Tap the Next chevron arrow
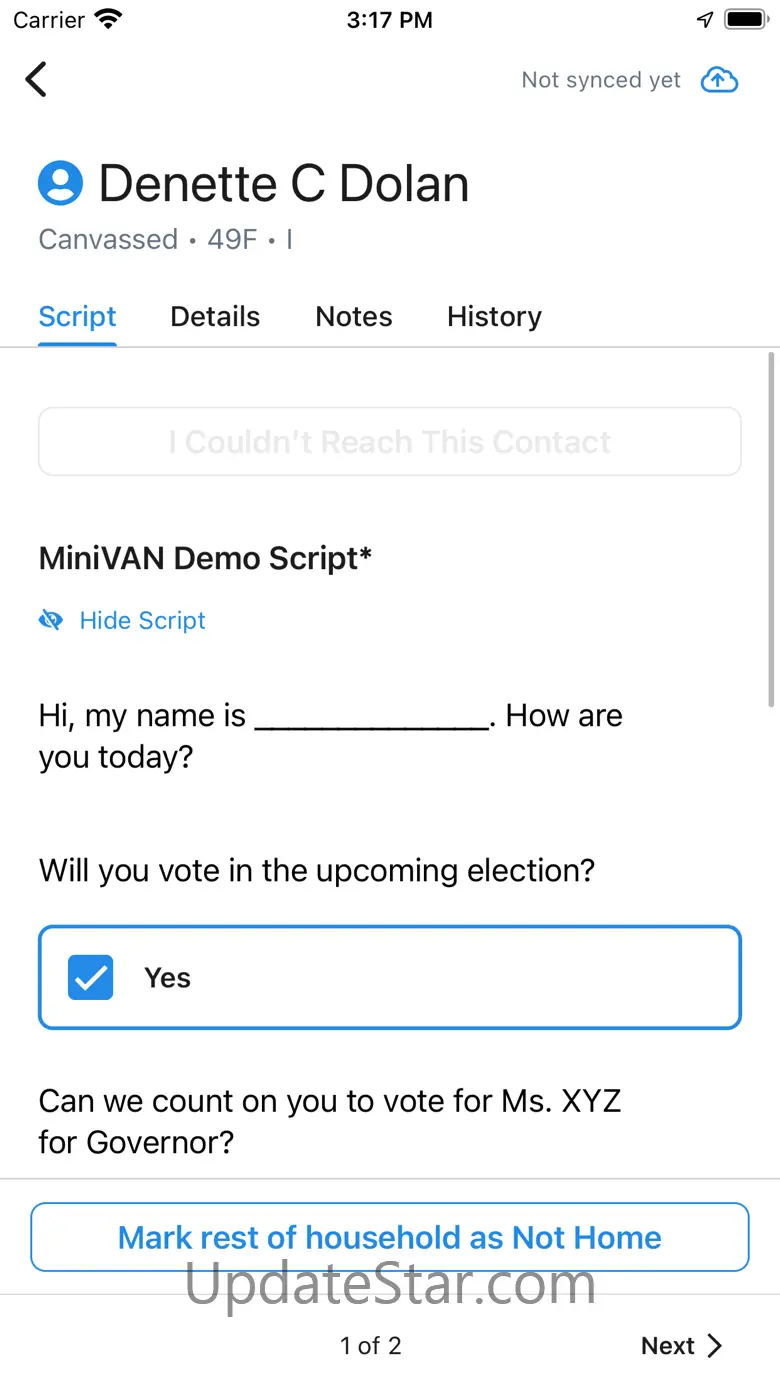This screenshot has width=780, height=1387. tap(714, 1346)
